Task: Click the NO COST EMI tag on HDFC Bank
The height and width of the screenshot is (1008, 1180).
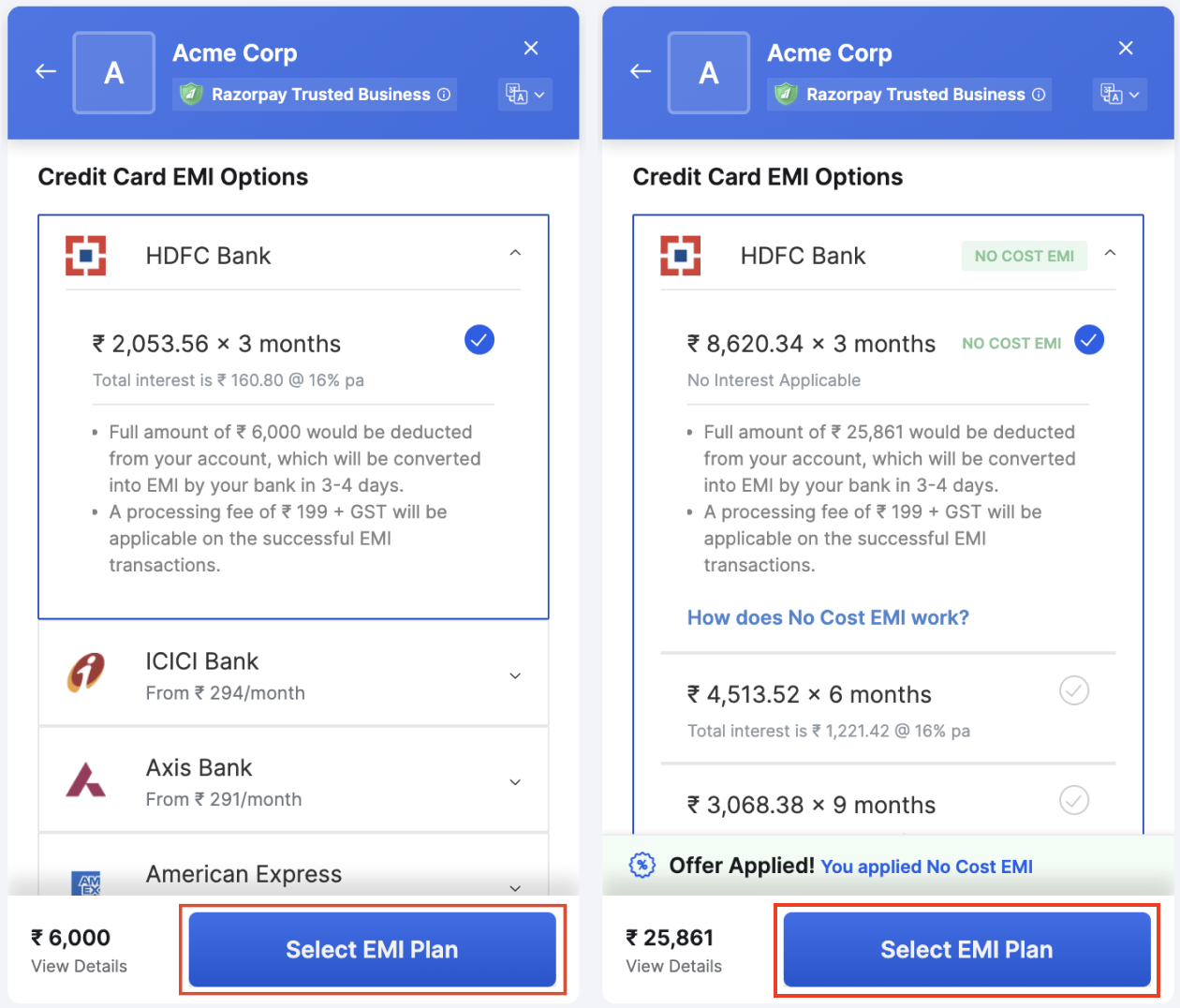Action: 1024,255
